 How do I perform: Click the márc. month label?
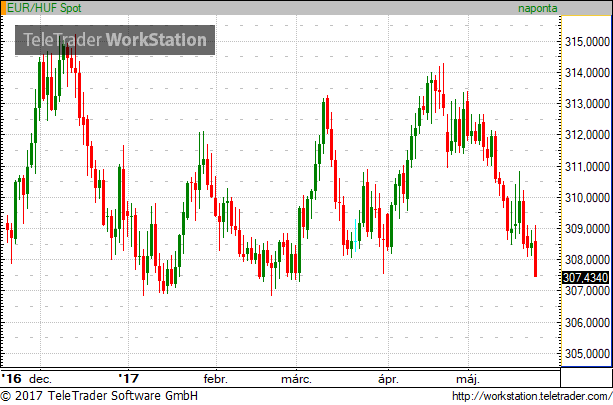click(296, 379)
